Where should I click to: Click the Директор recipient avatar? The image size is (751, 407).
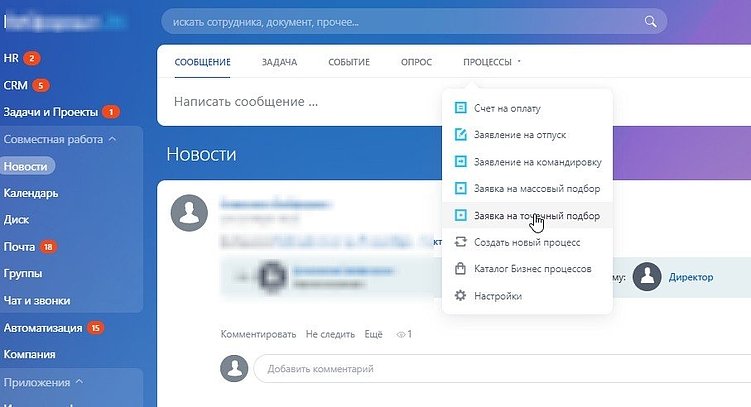[647, 277]
